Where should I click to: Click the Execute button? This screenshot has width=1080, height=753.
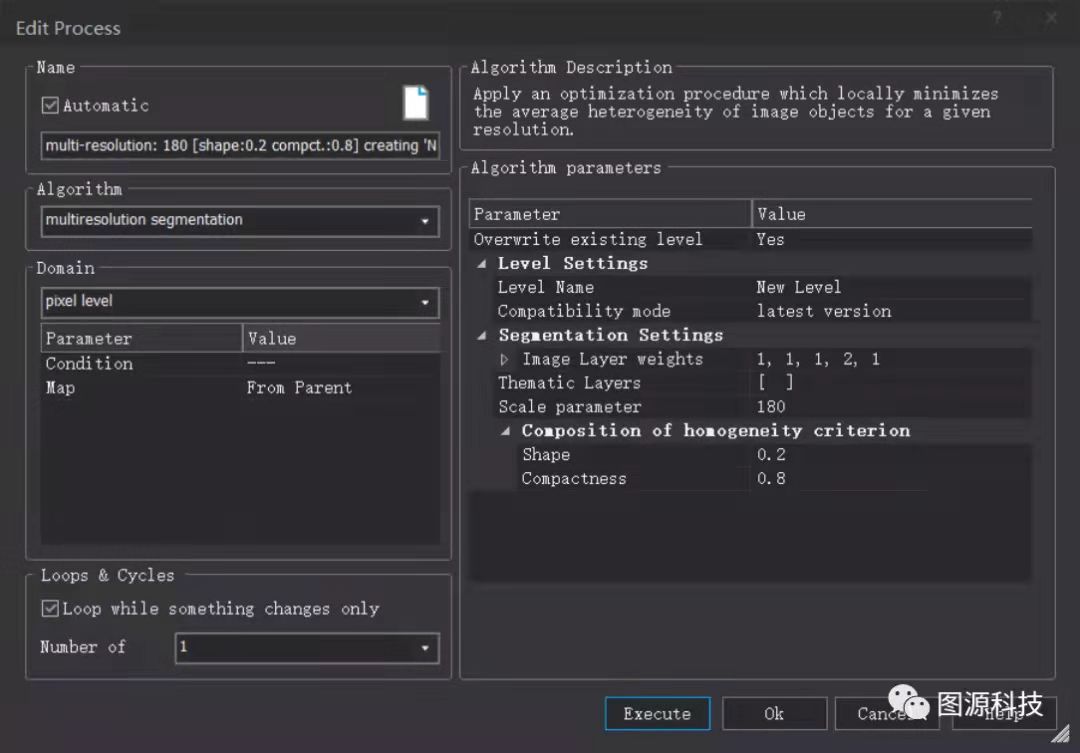coord(657,714)
